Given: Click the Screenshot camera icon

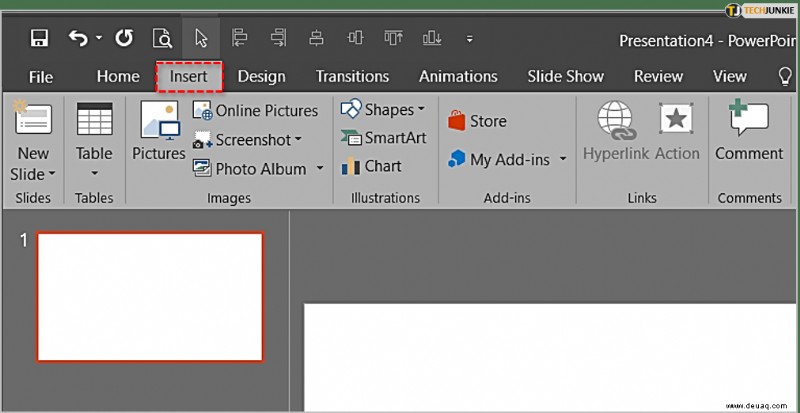Looking at the screenshot, I should coord(202,140).
